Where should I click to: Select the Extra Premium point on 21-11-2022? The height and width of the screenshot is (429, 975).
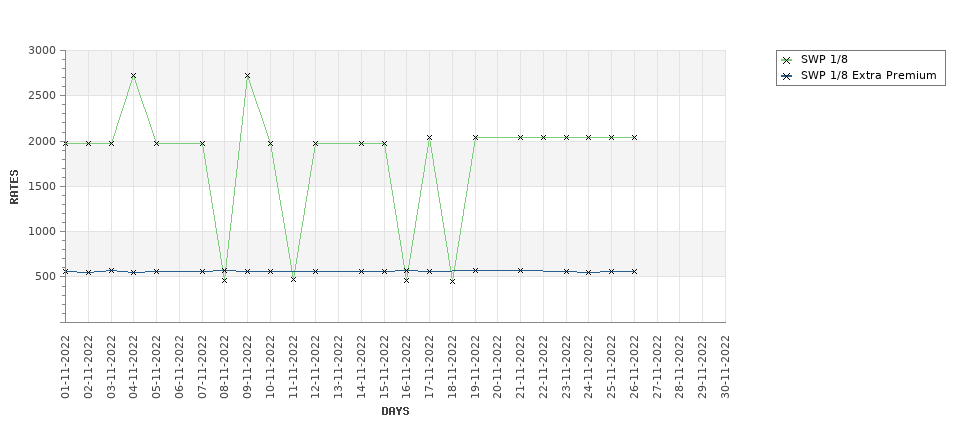[x=520, y=270]
